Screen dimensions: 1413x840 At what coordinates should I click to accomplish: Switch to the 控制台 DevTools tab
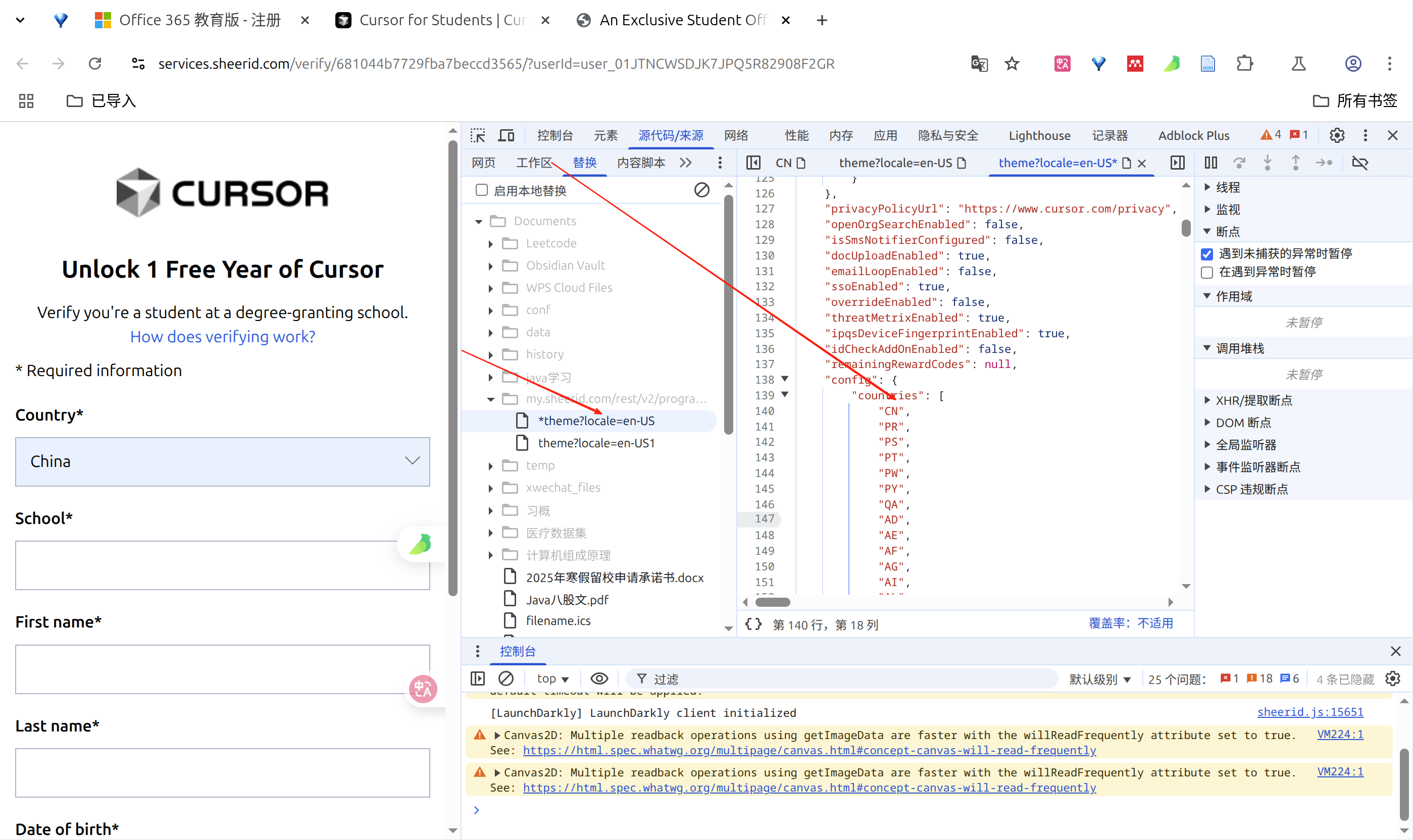coord(555,135)
